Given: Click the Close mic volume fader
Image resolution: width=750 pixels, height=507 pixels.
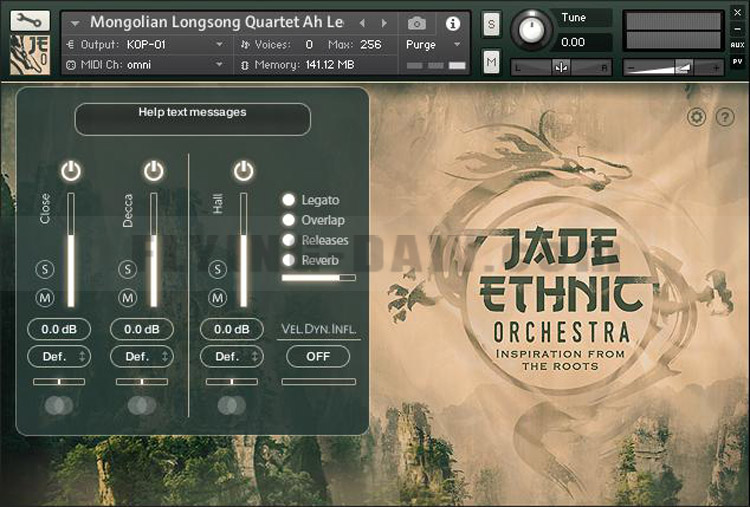Looking at the screenshot, I should 71,250.
